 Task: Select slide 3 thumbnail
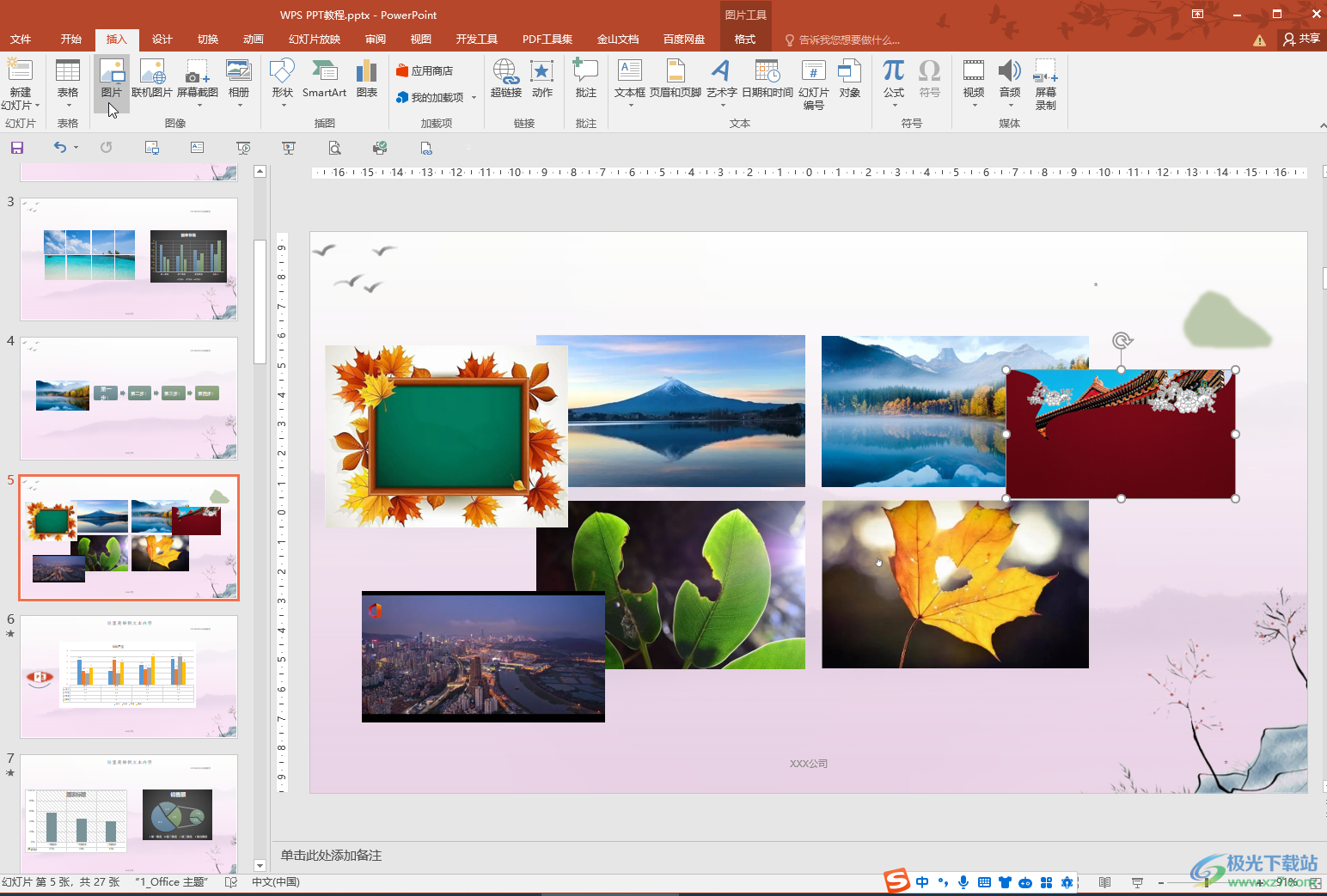[x=129, y=259]
